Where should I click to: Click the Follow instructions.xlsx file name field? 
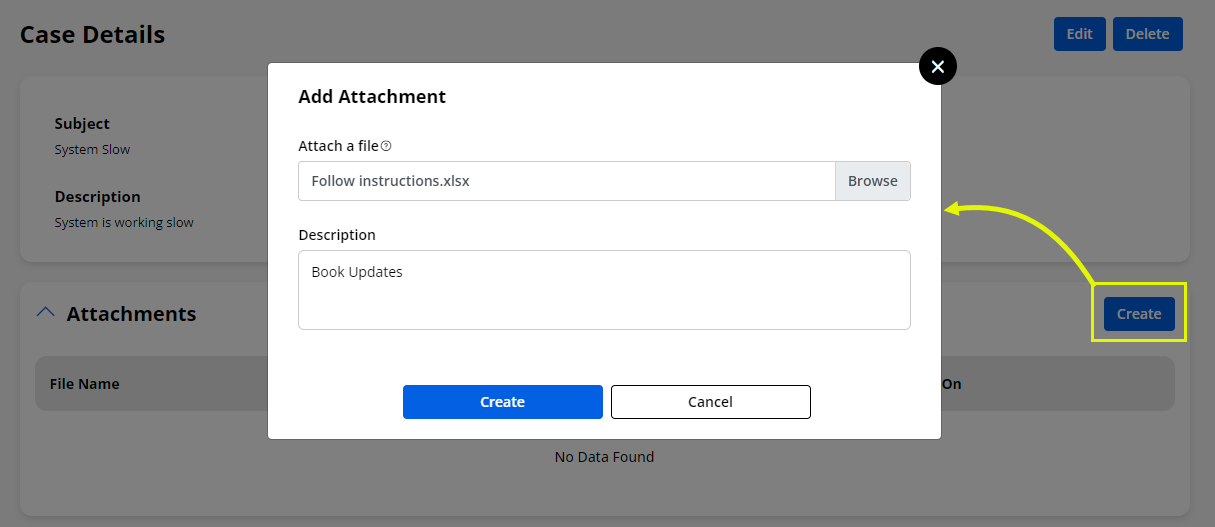pyautogui.click(x=566, y=181)
